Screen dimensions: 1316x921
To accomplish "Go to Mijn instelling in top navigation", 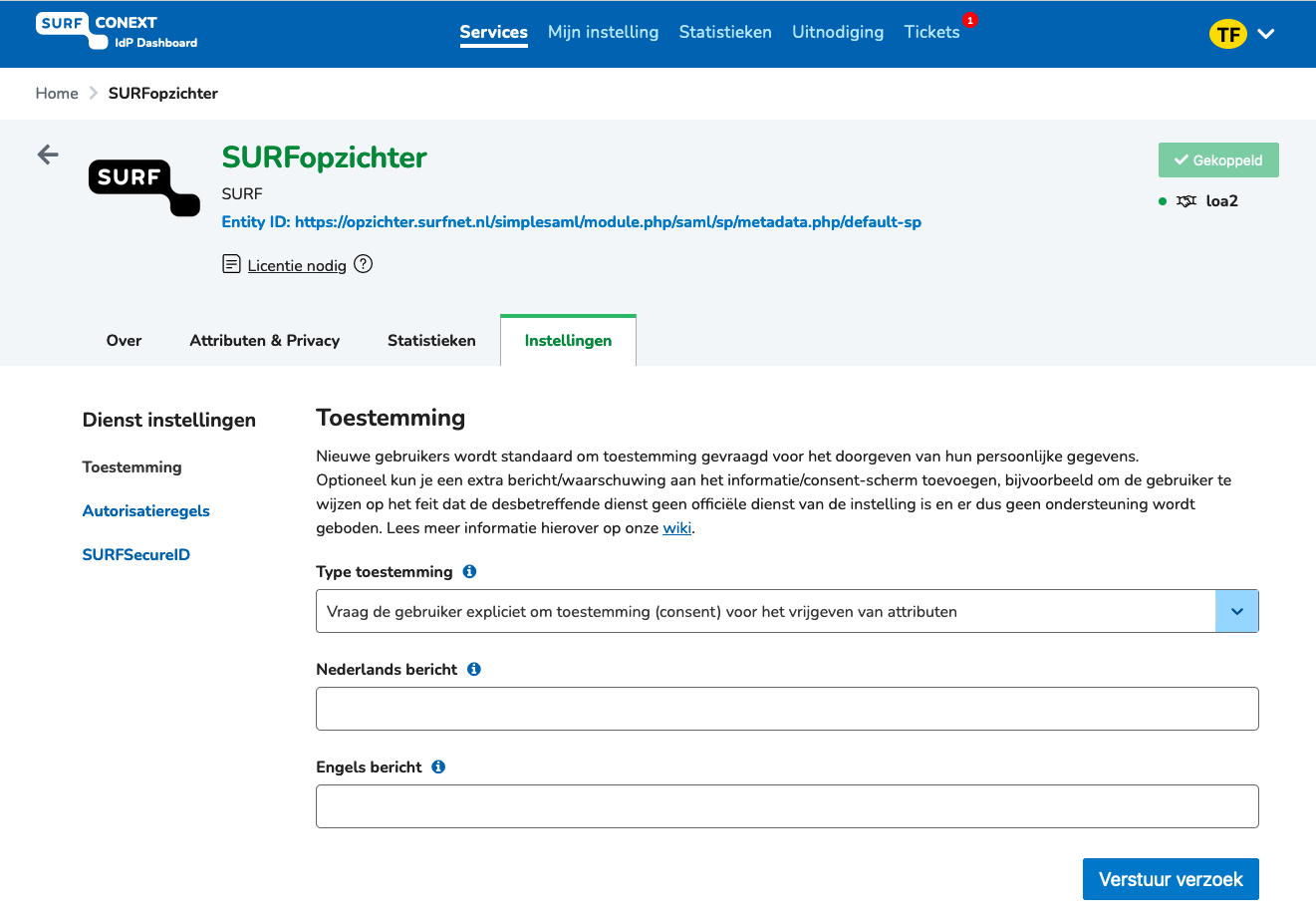I will 603,32.
